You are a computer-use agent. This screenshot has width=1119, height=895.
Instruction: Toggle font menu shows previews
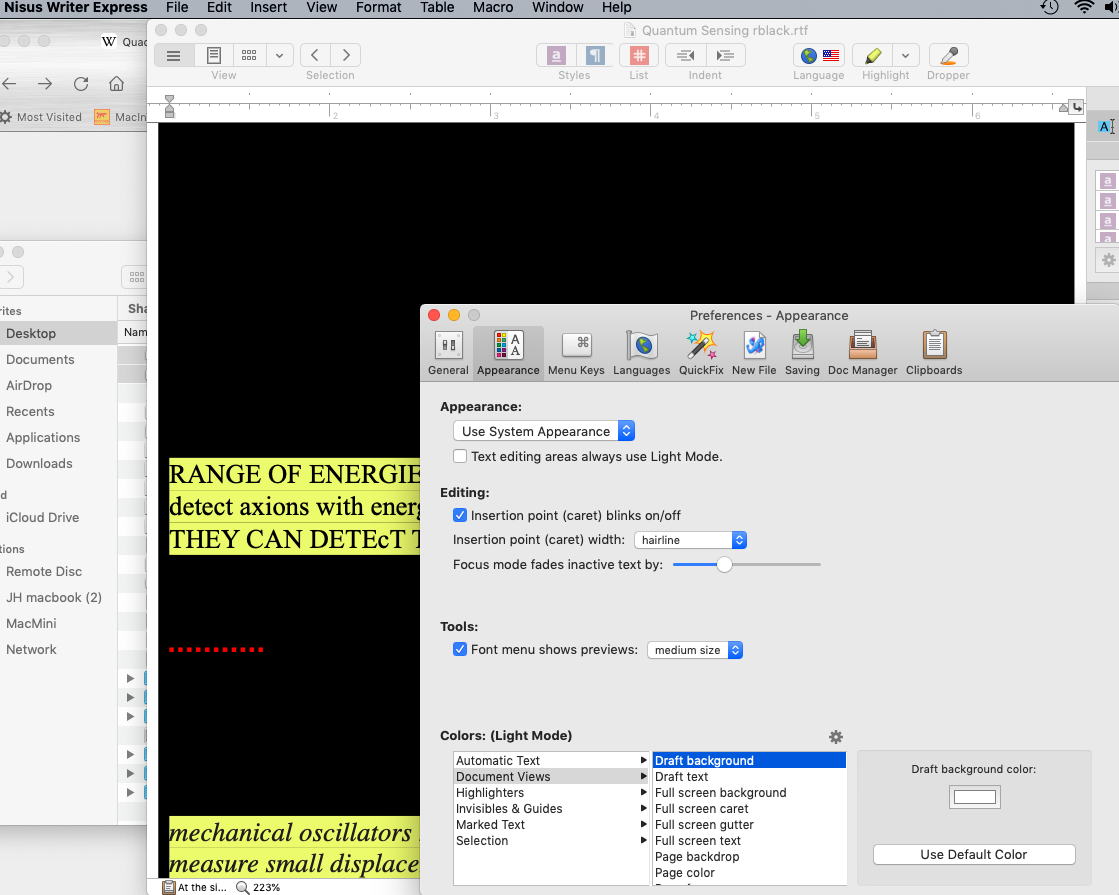point(459,649)
